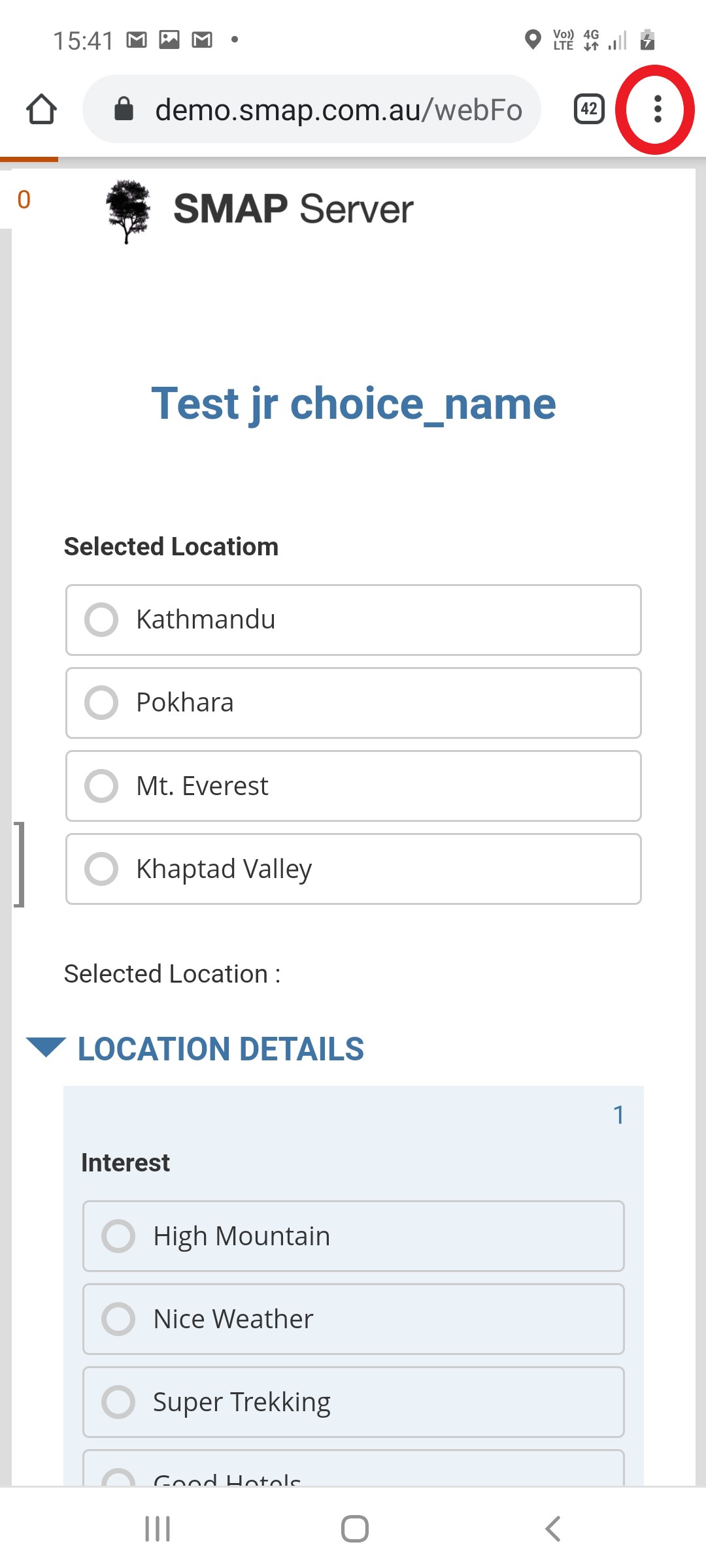Viewport: 706px width, 1568px height.
Task: Pick the Khaptad Valley radio button
Action: tap(101, 869)
